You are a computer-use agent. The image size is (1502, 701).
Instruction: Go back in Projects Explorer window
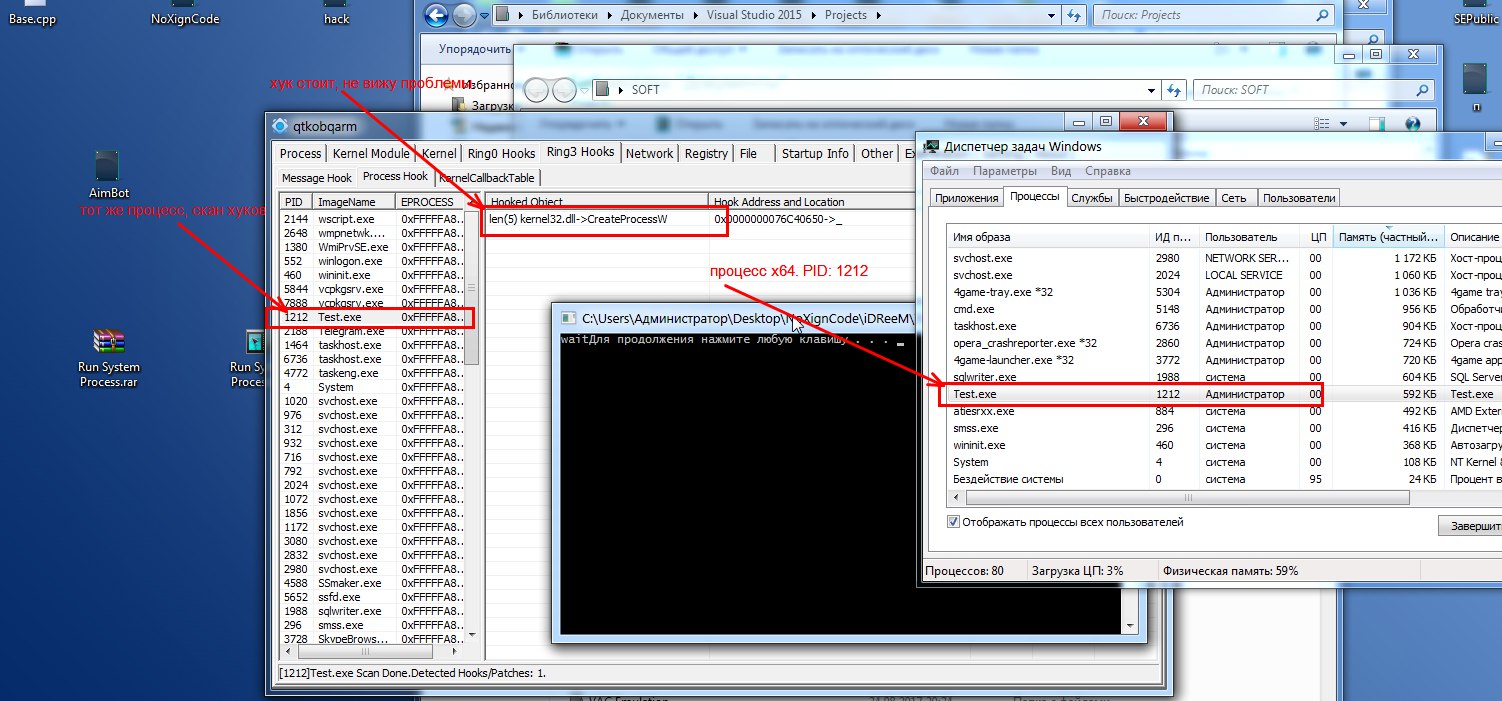(x=436, y=15)
